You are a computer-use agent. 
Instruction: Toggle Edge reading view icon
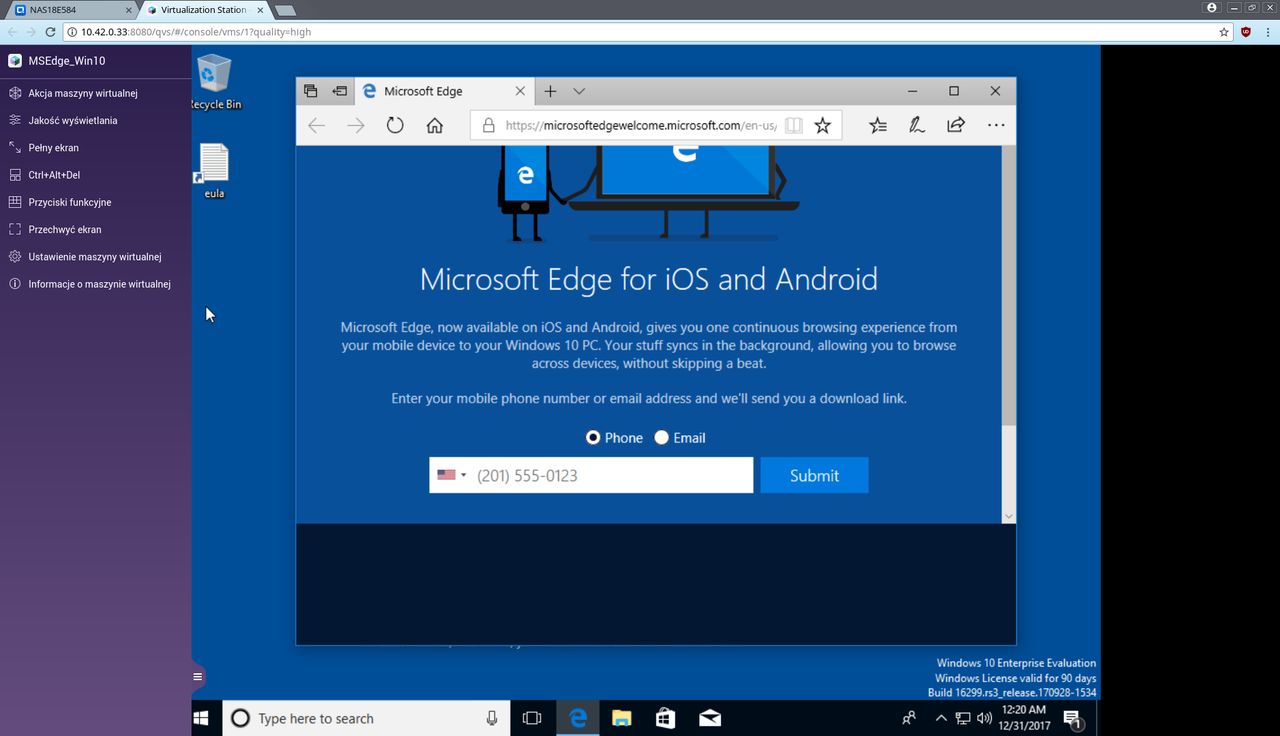[x=793, y=126]
